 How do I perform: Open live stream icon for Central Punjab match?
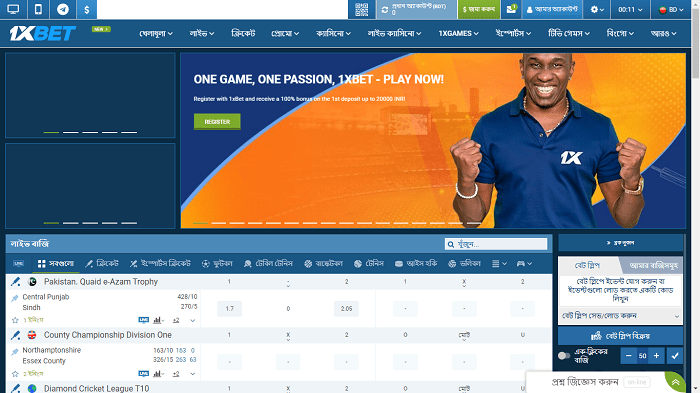[143, 320]
